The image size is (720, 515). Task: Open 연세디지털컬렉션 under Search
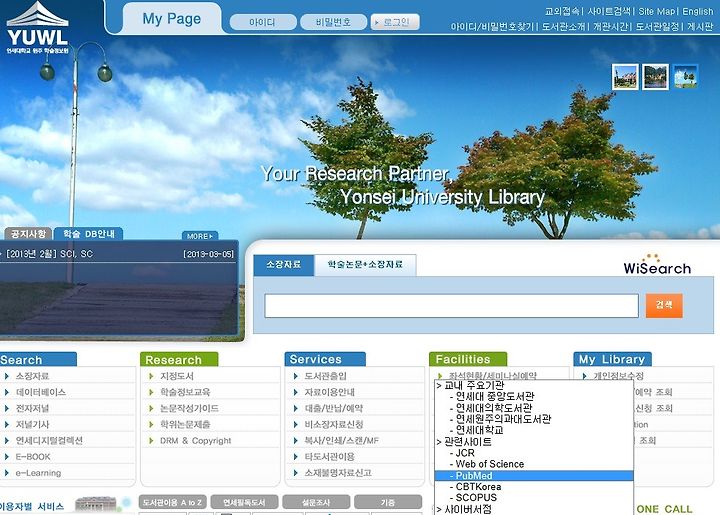[x=49, y=441]
